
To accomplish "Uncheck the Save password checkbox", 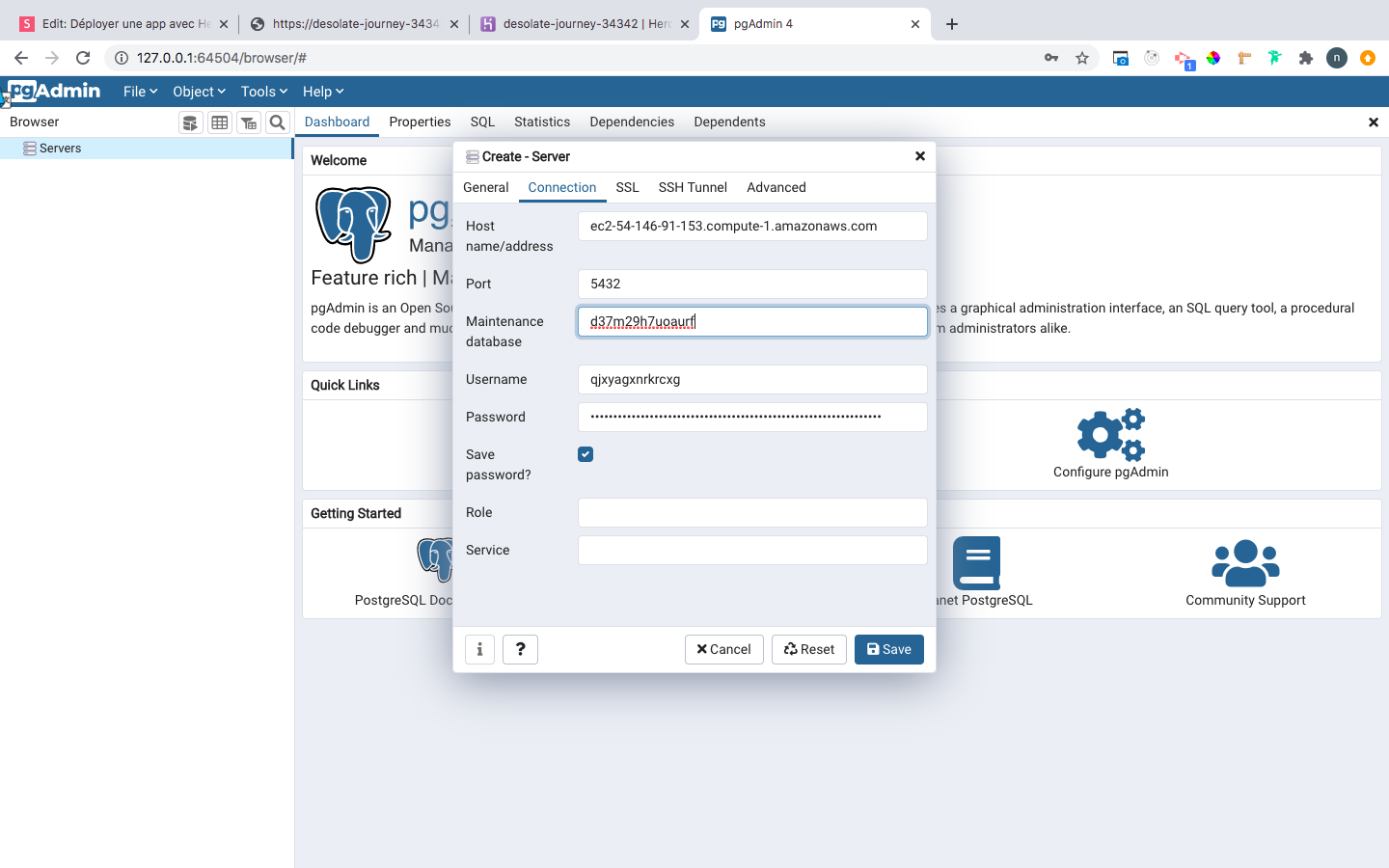I will pyautogui.click(x=586, y=454).
